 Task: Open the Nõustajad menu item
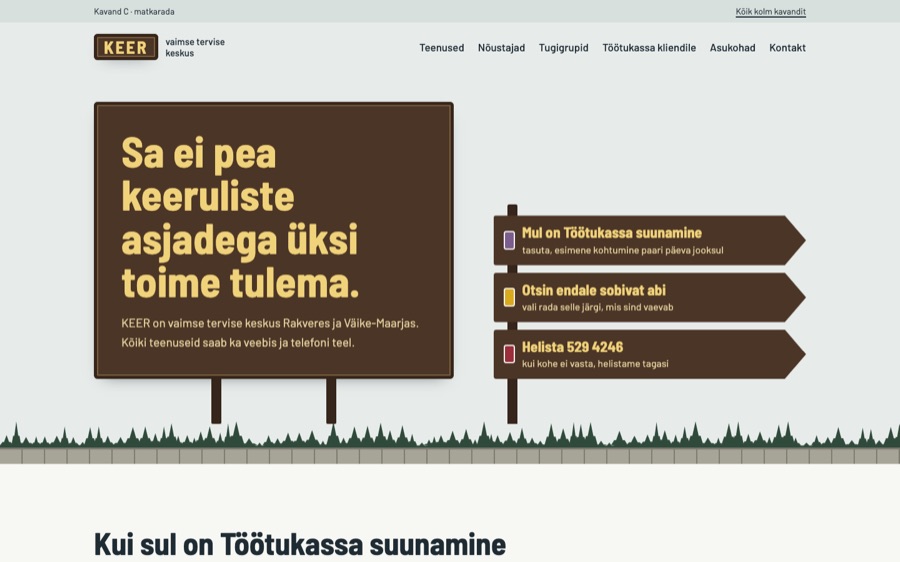[501, 48]
